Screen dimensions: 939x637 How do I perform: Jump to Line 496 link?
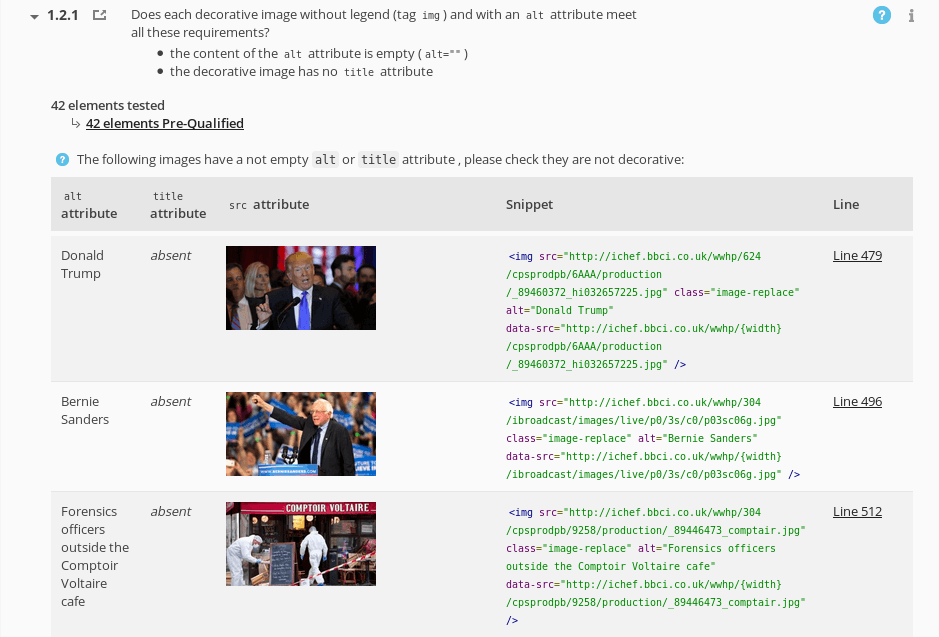857,401
